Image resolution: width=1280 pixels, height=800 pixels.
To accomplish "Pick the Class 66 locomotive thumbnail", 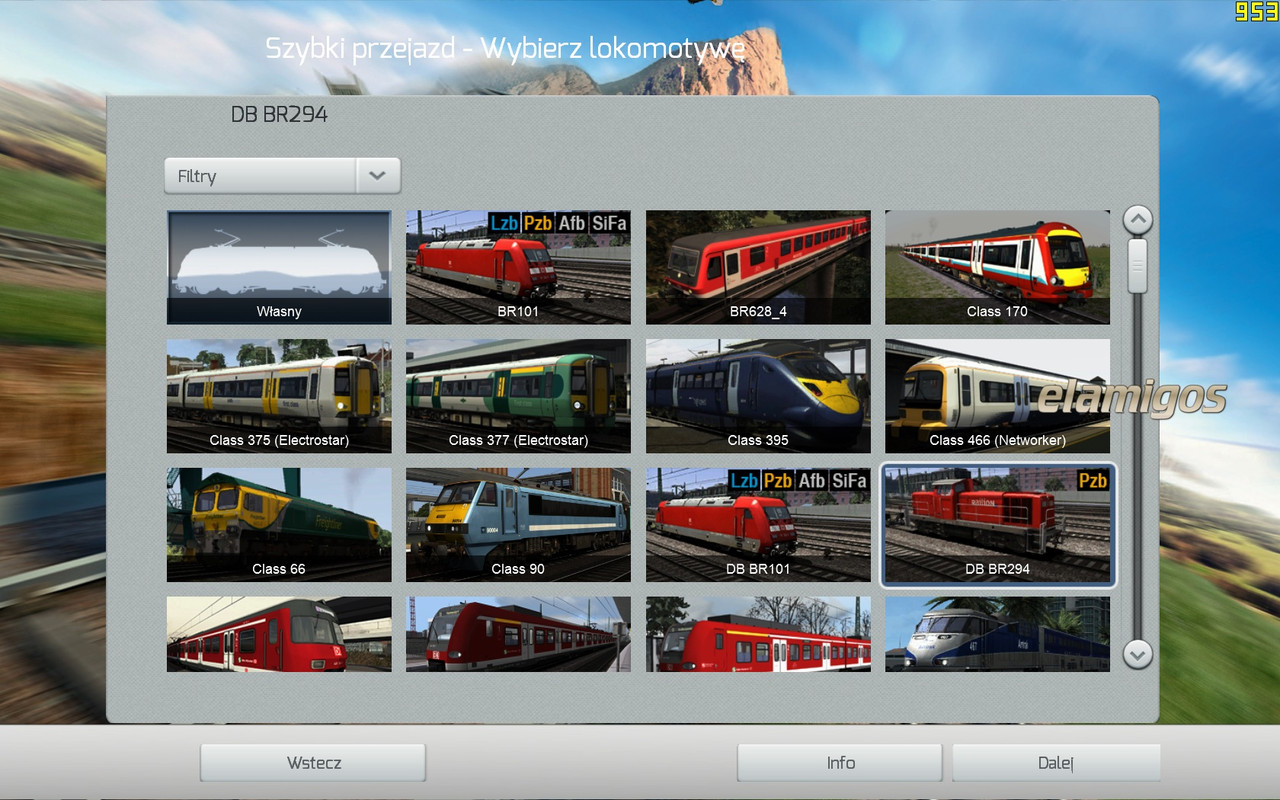I will 279,525.
